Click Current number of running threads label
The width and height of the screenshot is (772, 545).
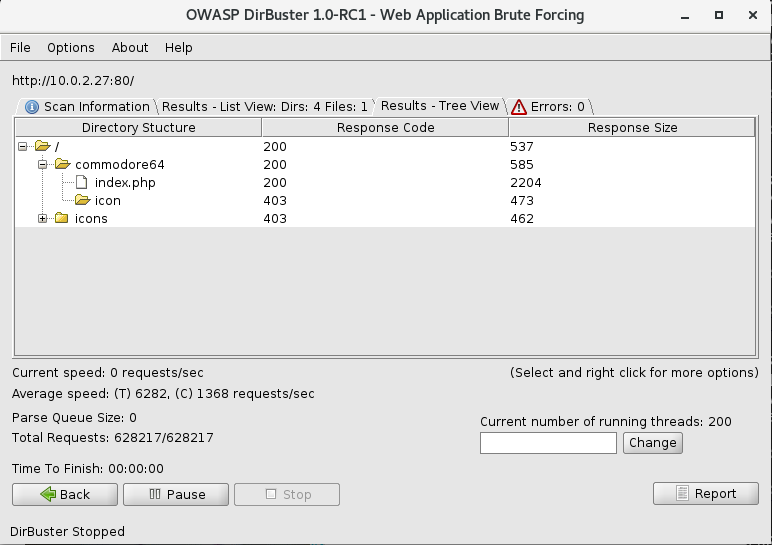click(606, 421)
